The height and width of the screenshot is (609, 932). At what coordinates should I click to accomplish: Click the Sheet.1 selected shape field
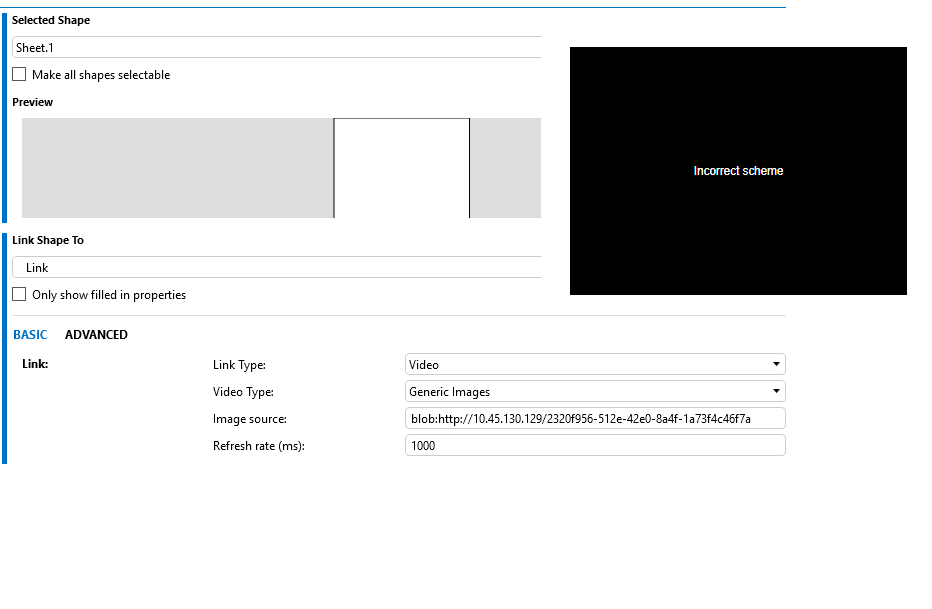point(275,47)
